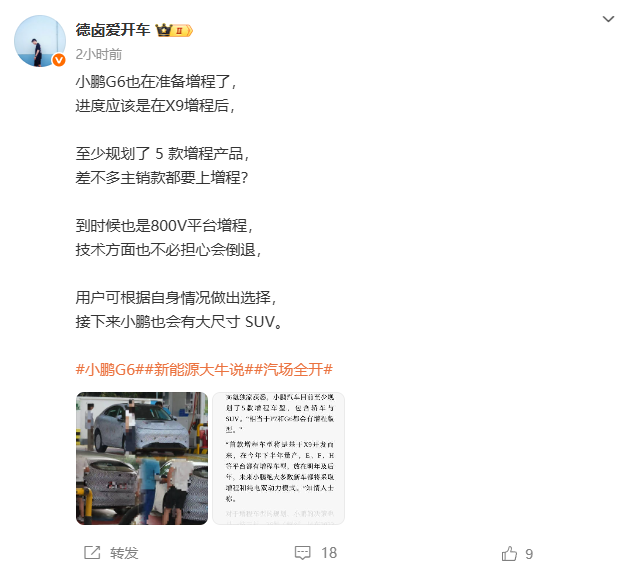View the camouflaged car photo thumbnail
This screenshot has width=628, height=573.
[x=142, y=458]
